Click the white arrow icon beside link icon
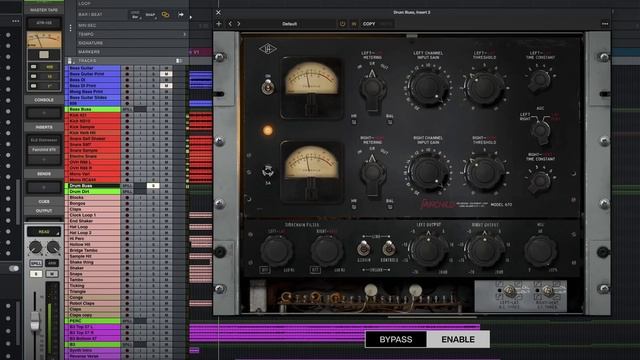The image size is (640, 360). pyautogui.click(x=180, y=15)
